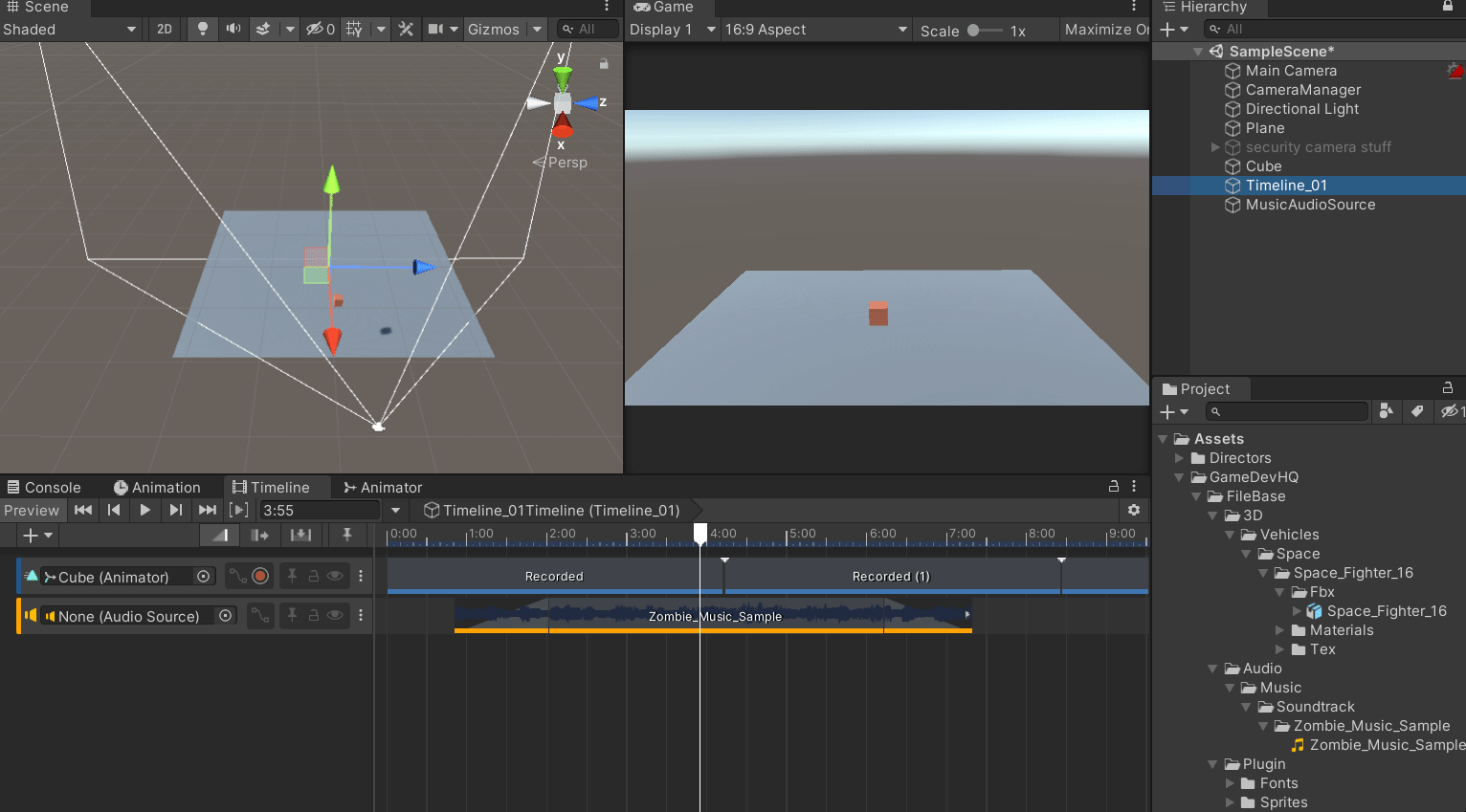The width and height of the screenshot is (1466, 812).
Task: Select Zombie_Music_Sample audio clip on timeline
Action: [714, 616]
